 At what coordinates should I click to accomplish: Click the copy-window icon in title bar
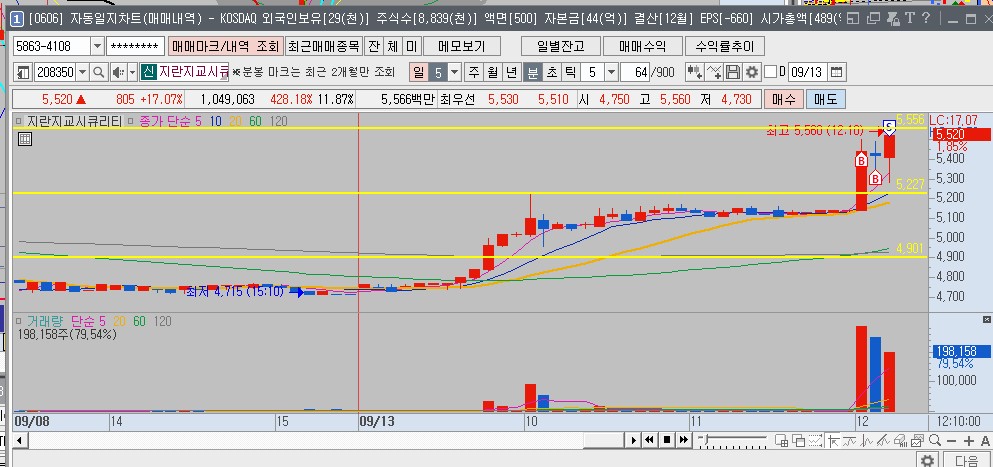coord(873,18)
